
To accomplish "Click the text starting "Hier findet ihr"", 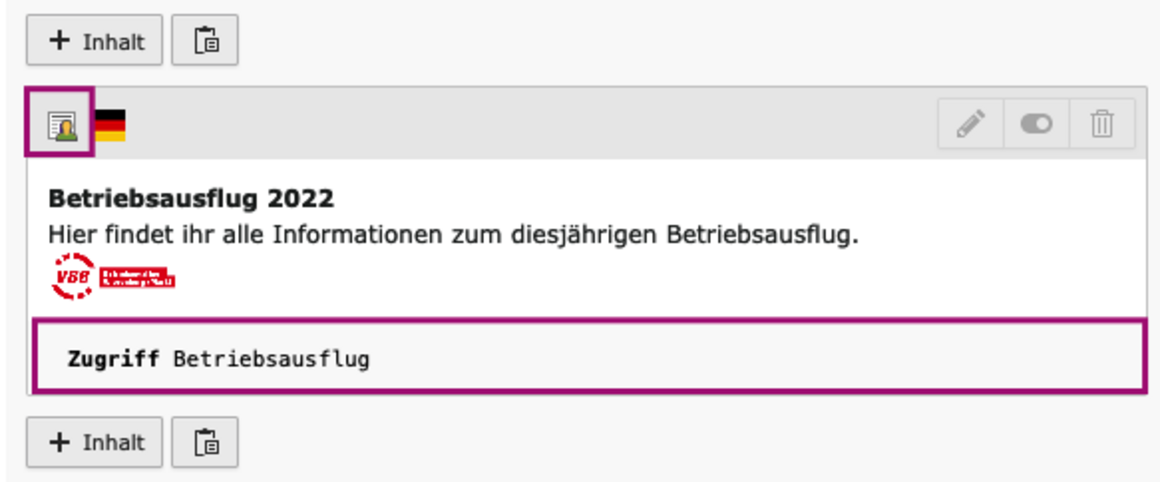I will point(453,237).
